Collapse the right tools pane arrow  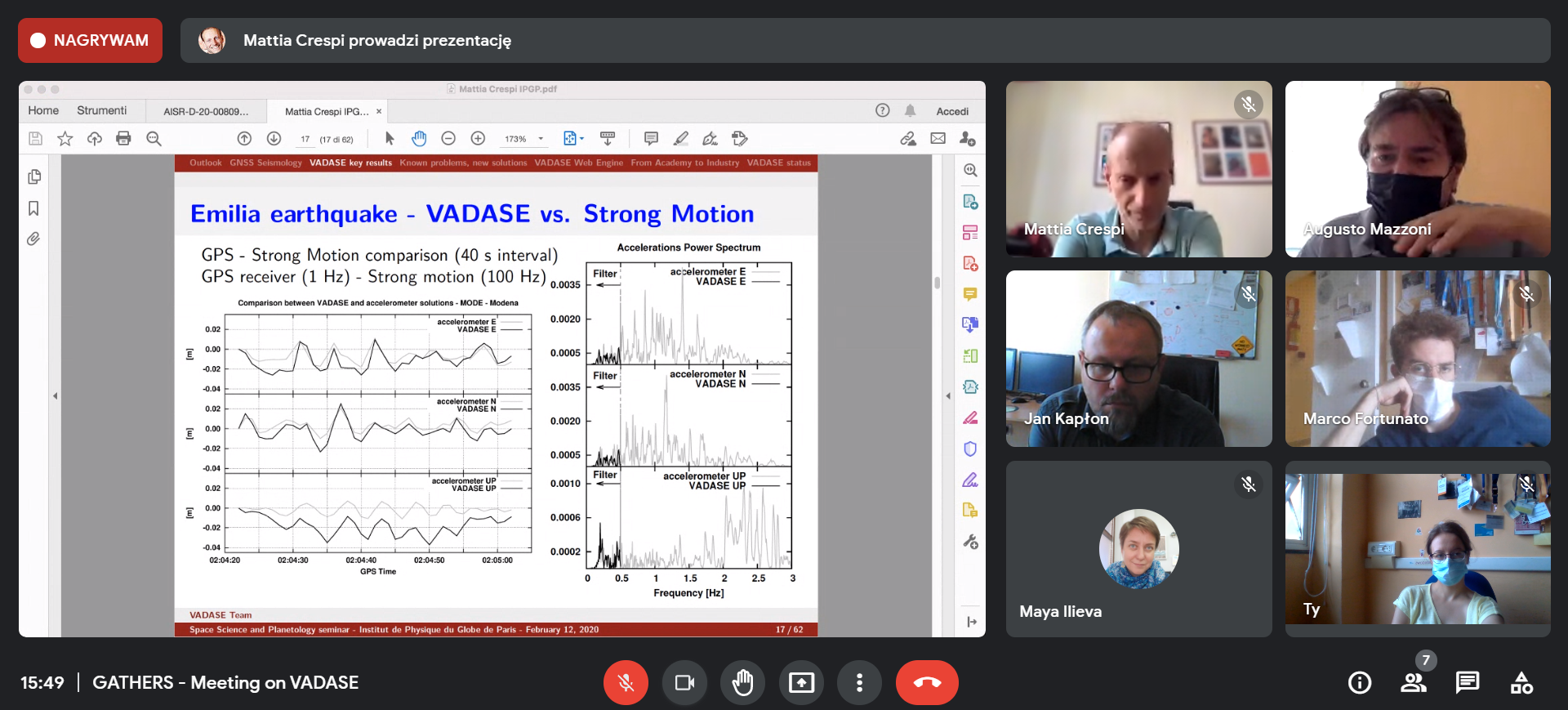[x=948, y=396]
